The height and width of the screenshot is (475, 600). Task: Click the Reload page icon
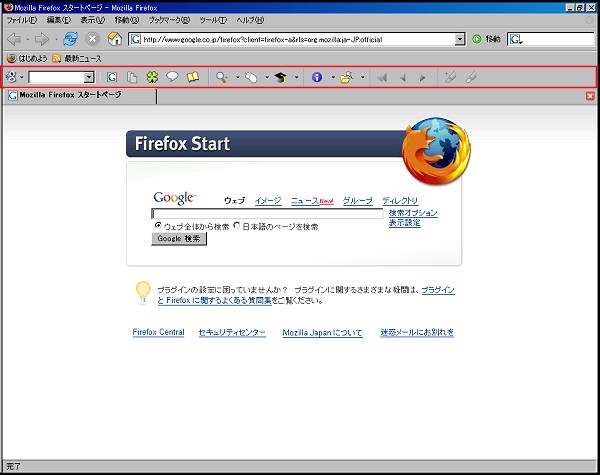tap(70, 39)
